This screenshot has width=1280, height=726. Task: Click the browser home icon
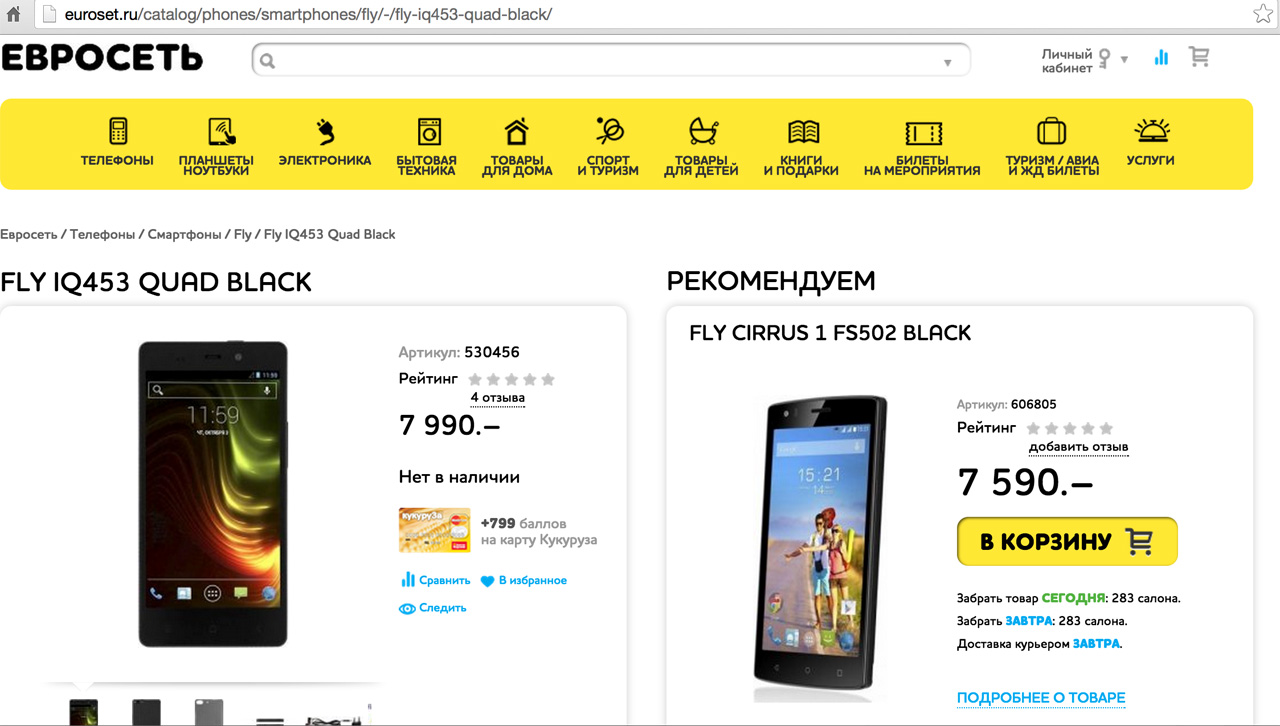(x=13, y=14)
